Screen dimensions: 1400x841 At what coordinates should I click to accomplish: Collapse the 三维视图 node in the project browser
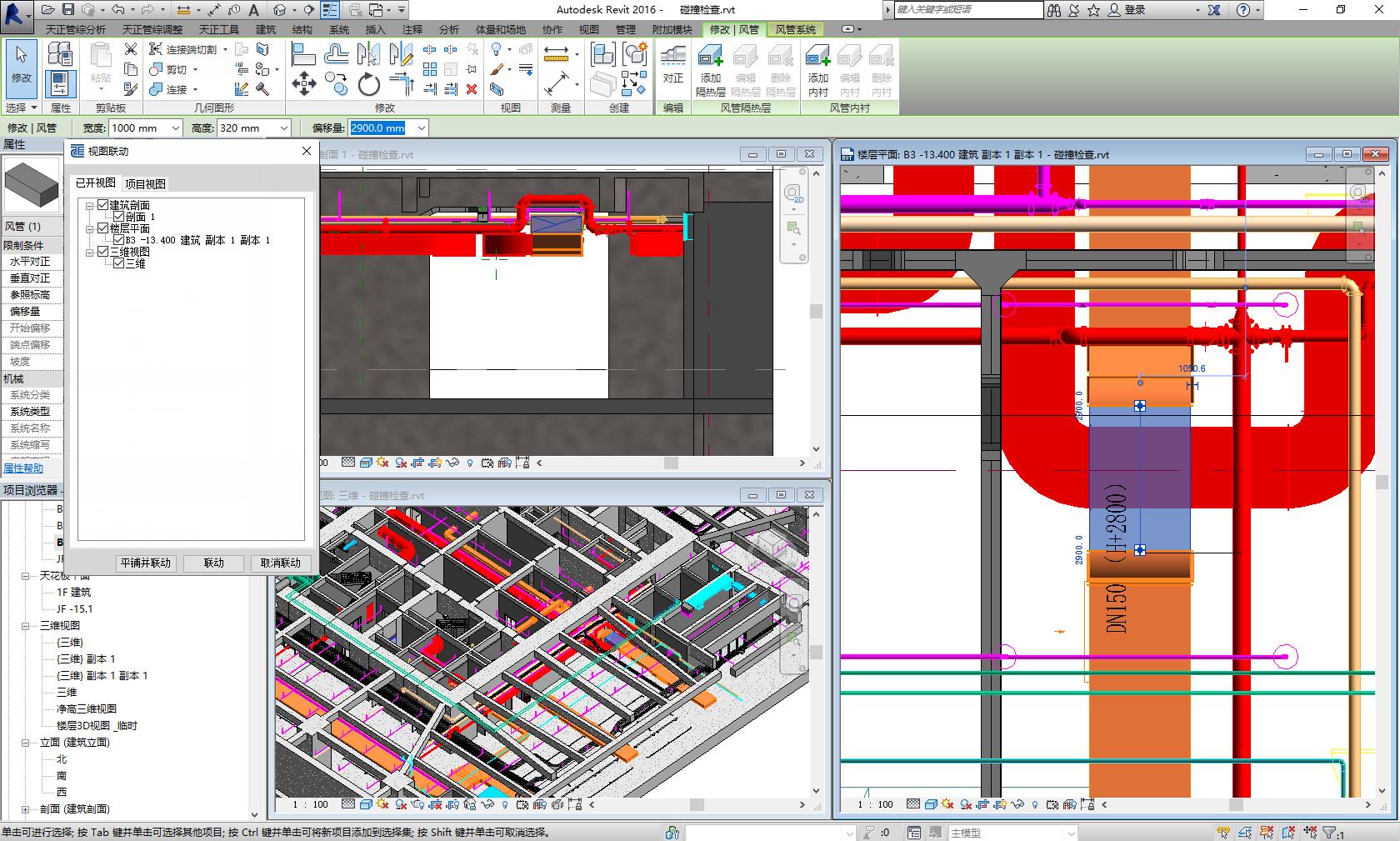point(26,626)
